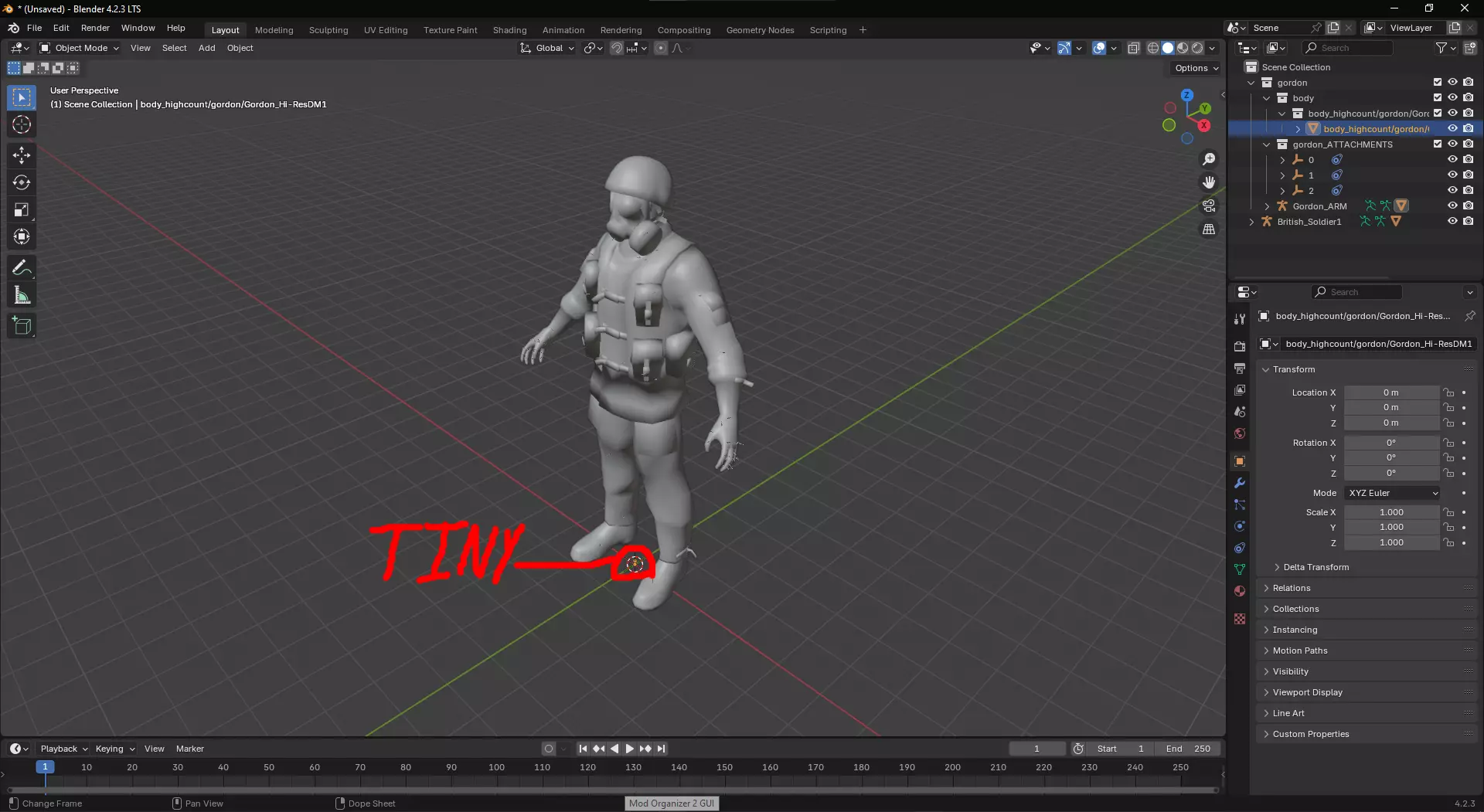Toggle X-ray display
This screenshot has width=1484, height=812.
[x=1134, y=48]
